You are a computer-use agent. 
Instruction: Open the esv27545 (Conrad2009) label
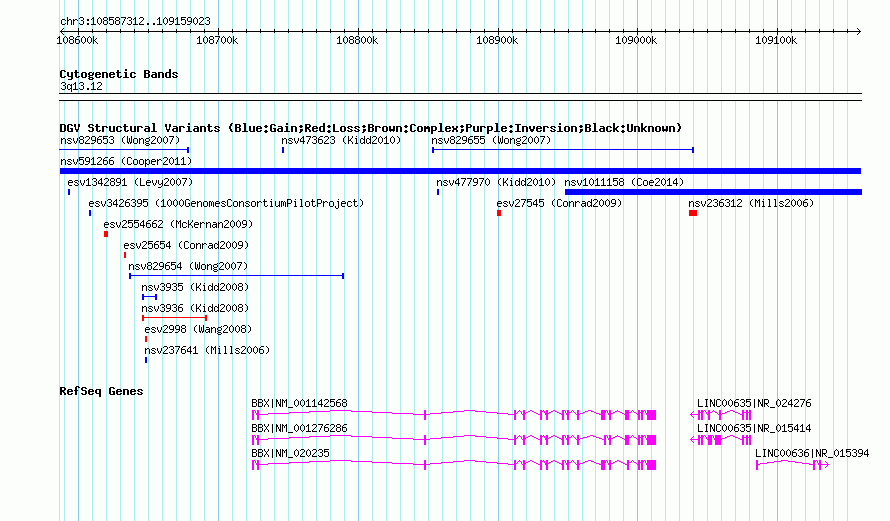click(559, 203)
